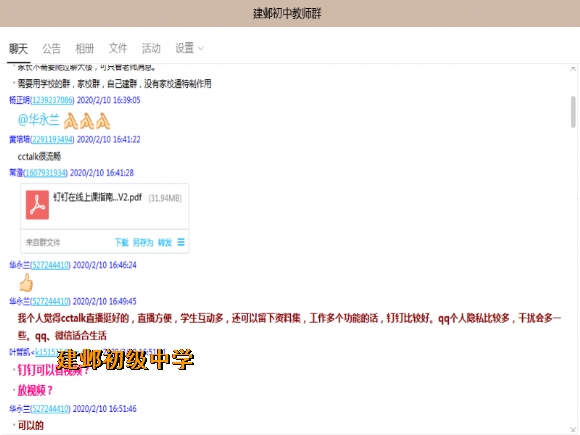Click 另存为 to save PDF elsewhere
580x435 pixels.
pos(143,242)
